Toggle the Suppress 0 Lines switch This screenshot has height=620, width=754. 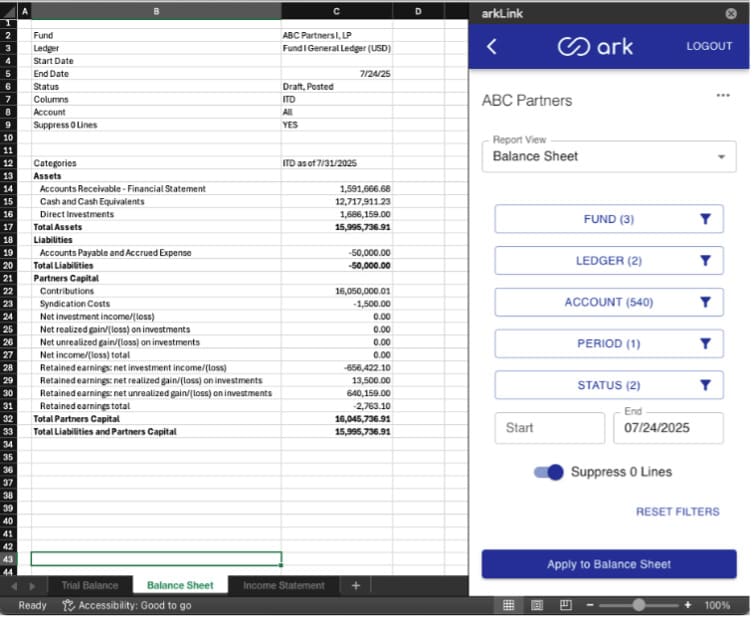(549, 472)
